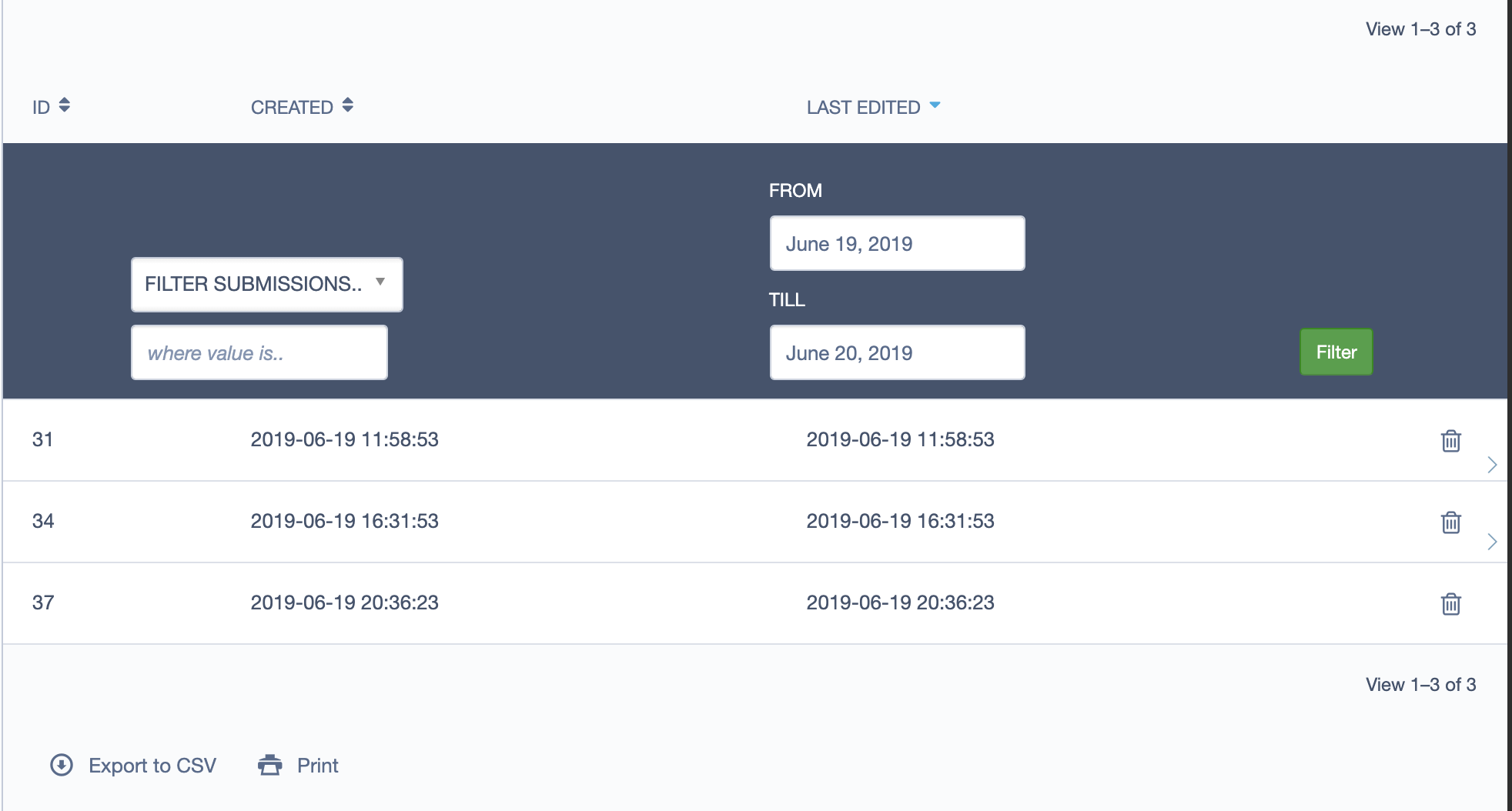Click the Print printer icon

[x=269, y=765]
